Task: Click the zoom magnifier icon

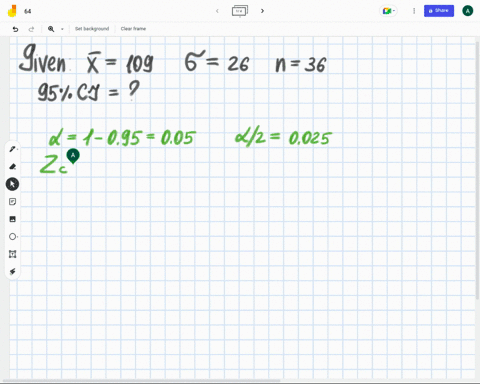Action: (x=51, y=29)
